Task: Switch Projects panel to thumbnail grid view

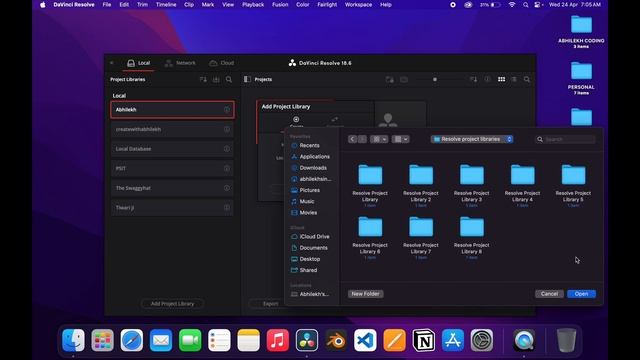Action: point(501,79)
